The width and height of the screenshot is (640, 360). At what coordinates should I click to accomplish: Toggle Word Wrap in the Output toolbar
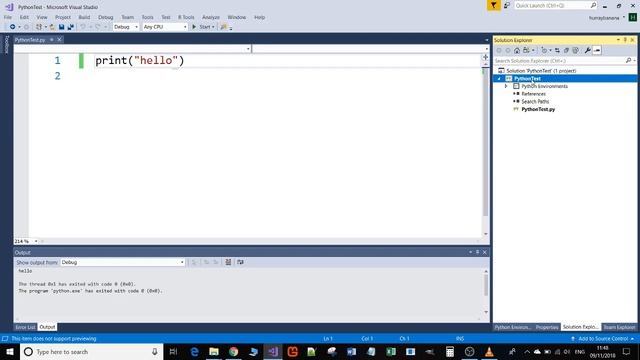coord(240,262)
